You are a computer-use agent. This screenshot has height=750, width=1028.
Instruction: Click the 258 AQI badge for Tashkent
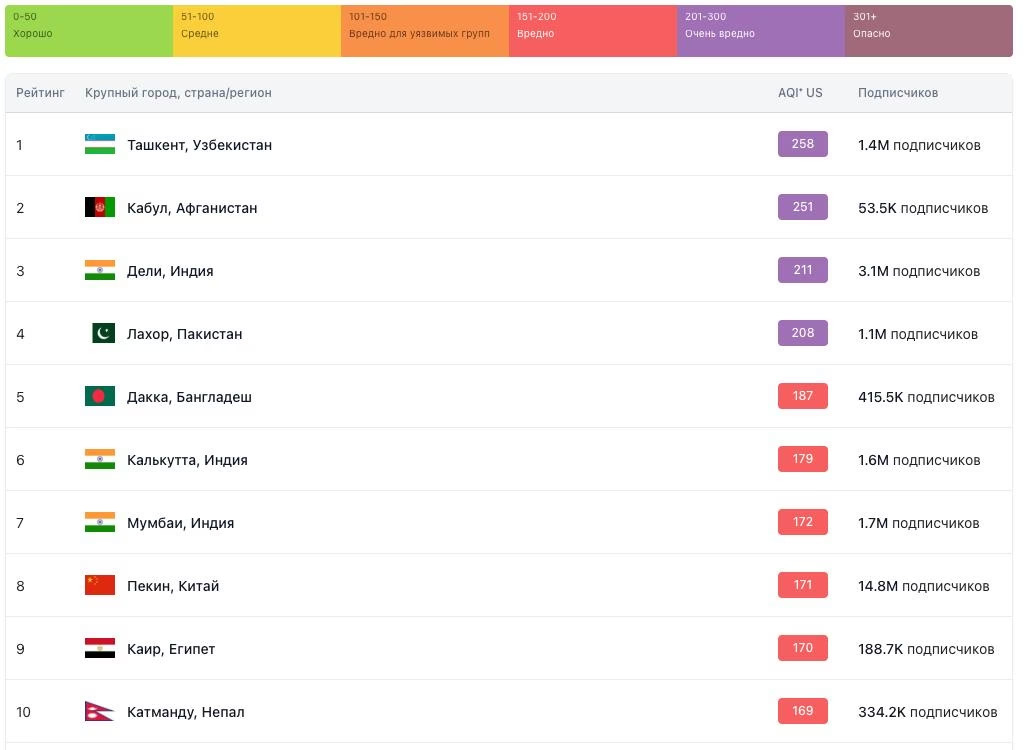click(802, 144)
